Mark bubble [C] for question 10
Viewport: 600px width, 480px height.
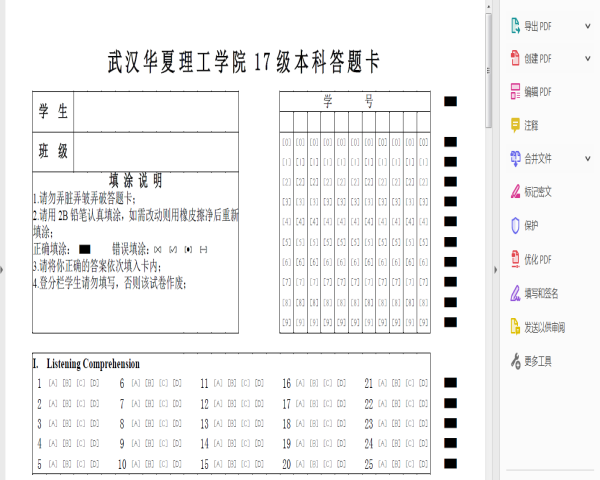163,464
